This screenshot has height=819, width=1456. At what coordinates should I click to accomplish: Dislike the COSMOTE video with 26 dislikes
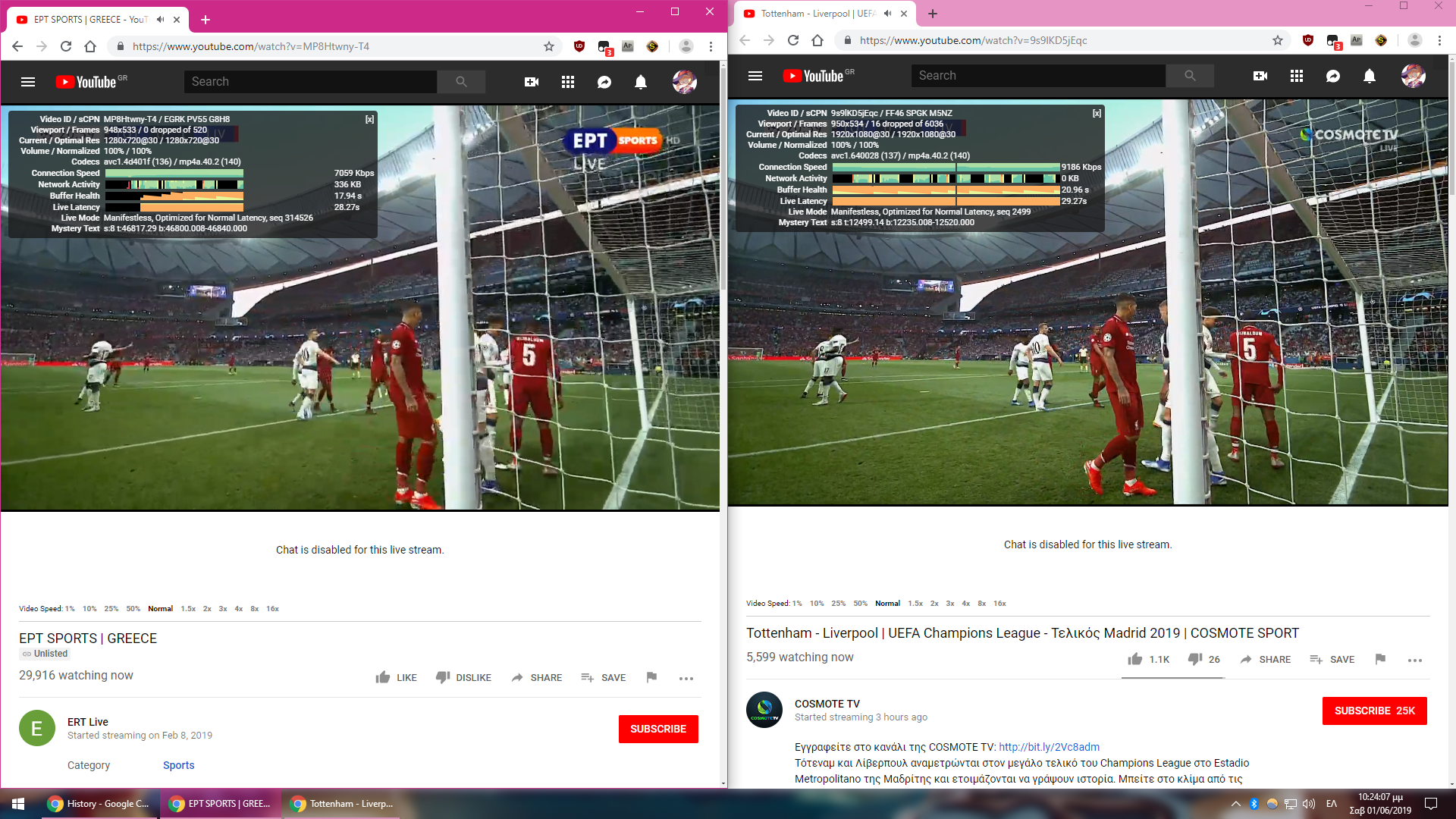click(x=1203, y=659)
